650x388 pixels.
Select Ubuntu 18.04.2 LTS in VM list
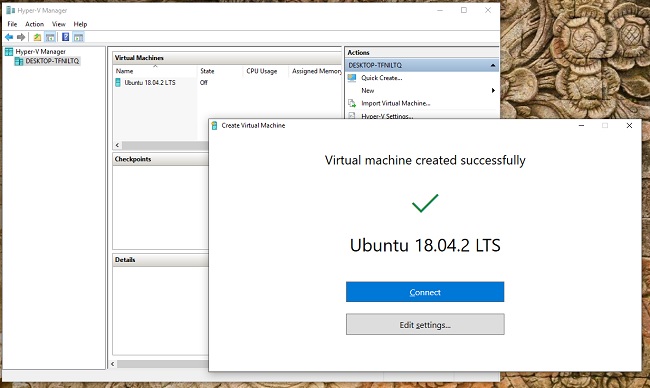(x=150, y=82)
